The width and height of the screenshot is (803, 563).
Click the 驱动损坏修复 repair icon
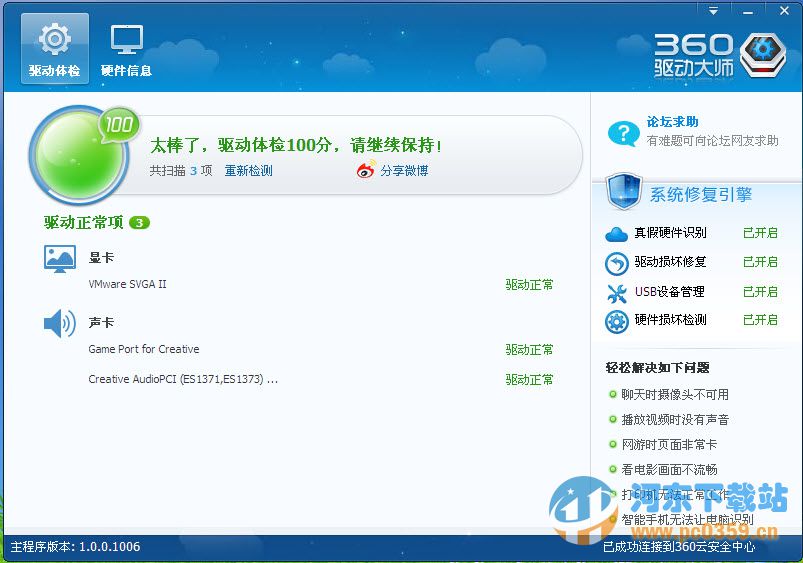pos(617,264)
